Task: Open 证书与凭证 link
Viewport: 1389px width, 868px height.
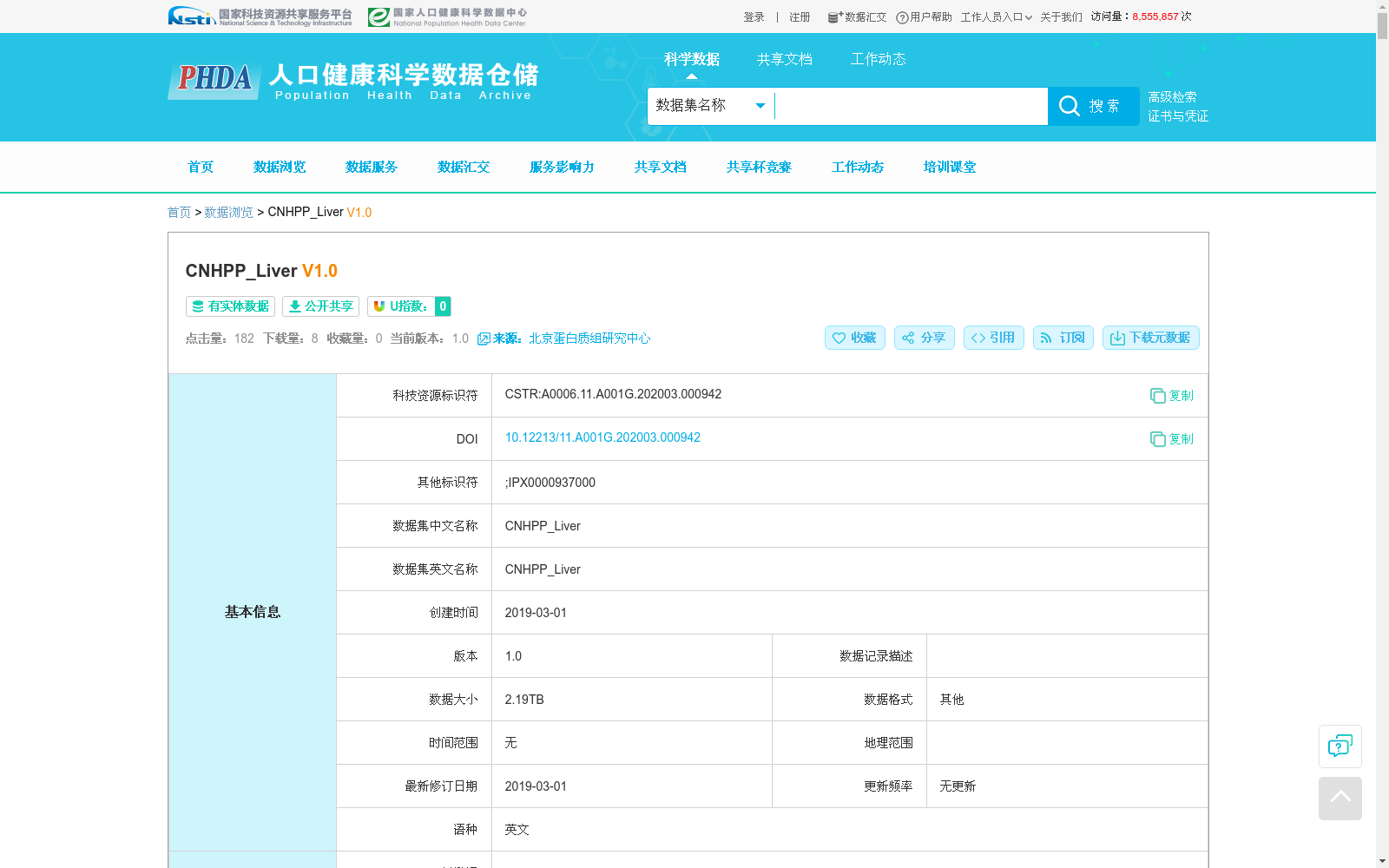Action: click(x=1178, y=116)
